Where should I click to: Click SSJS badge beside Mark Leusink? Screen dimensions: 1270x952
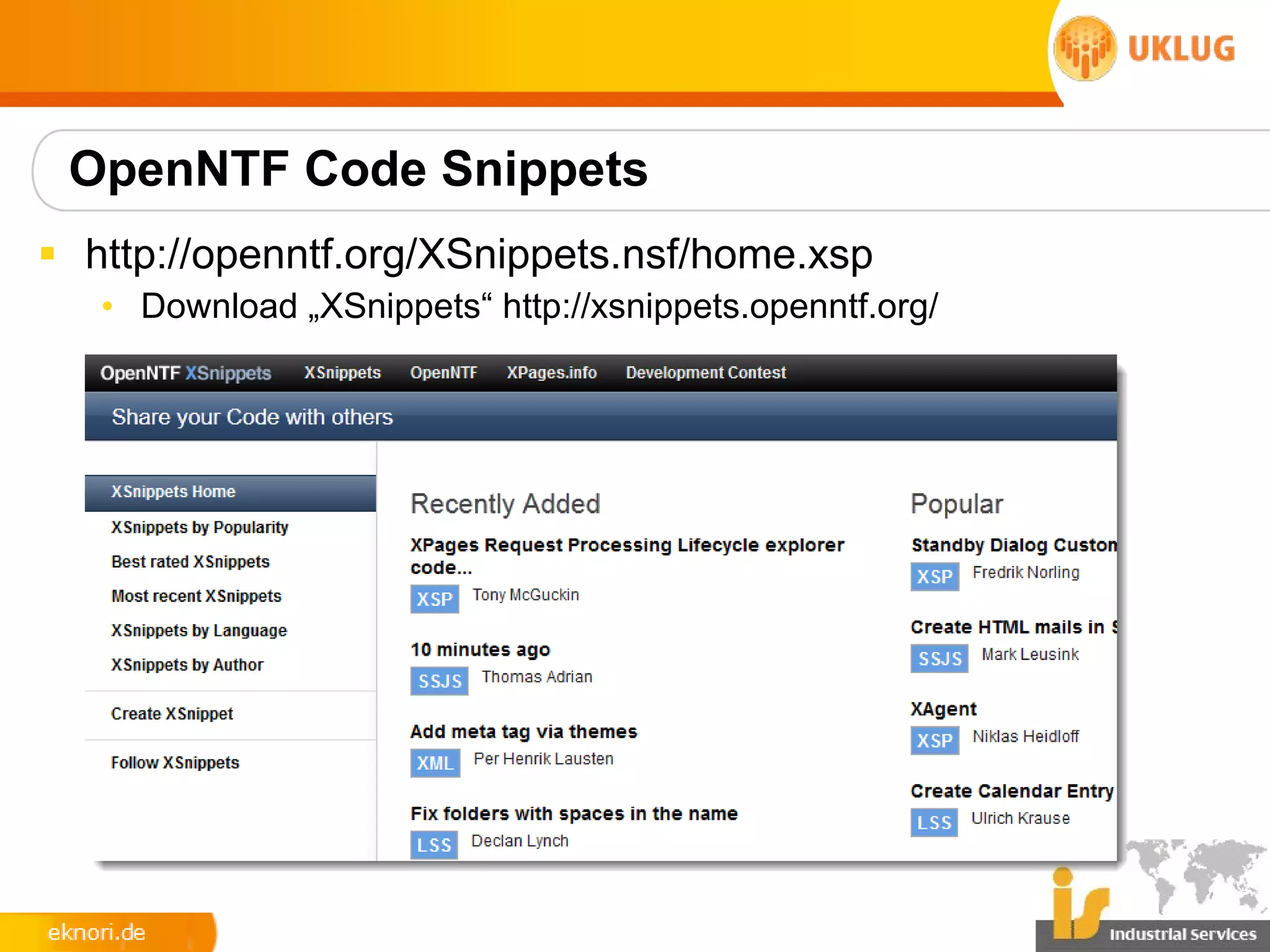[x=939, y=658]
